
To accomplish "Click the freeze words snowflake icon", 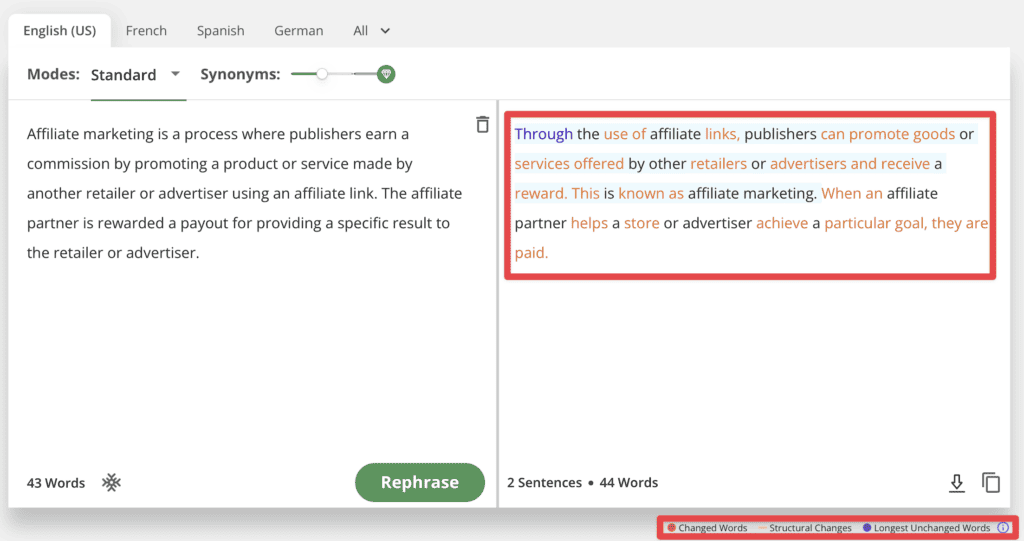I will coord(112,483).
